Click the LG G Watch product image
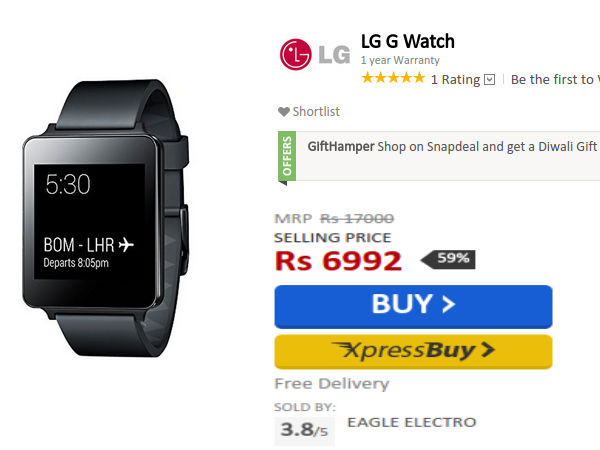The width and height of the screenshot is (600, 450). (x=105, y=218)
